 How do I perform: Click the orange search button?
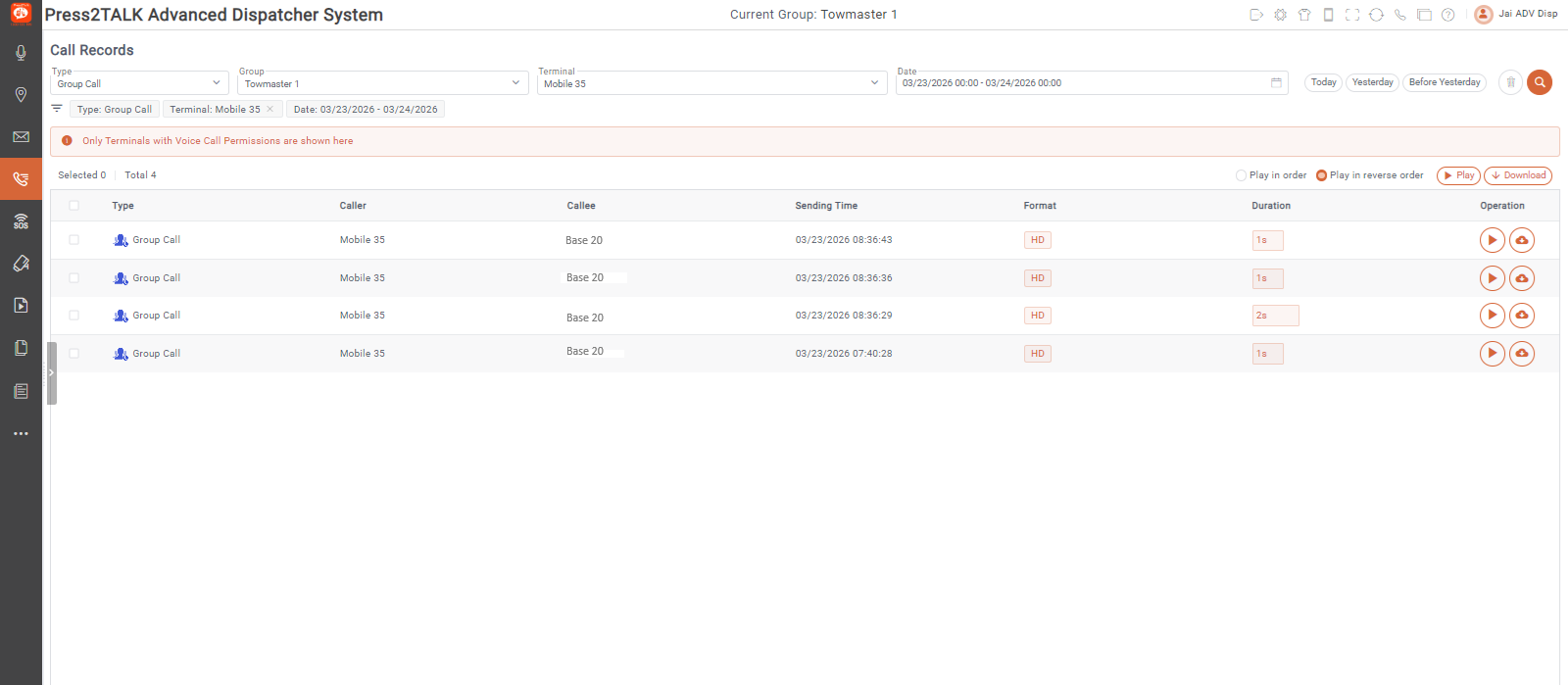(1540, 82)
